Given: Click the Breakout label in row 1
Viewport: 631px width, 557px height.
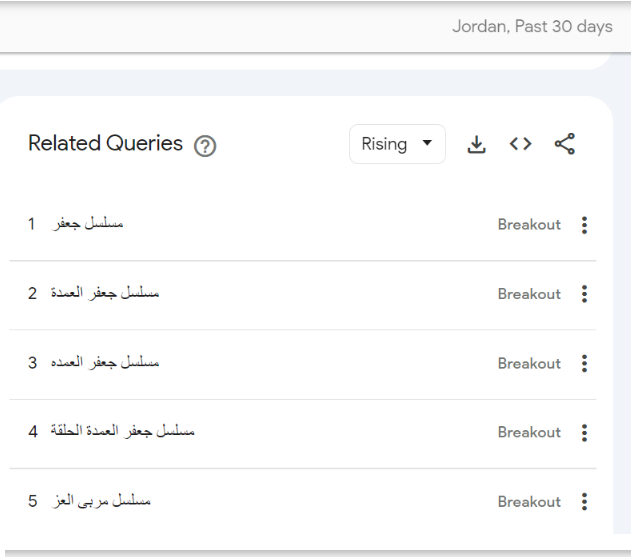Looking at the screenshot, I should [529, 226].
